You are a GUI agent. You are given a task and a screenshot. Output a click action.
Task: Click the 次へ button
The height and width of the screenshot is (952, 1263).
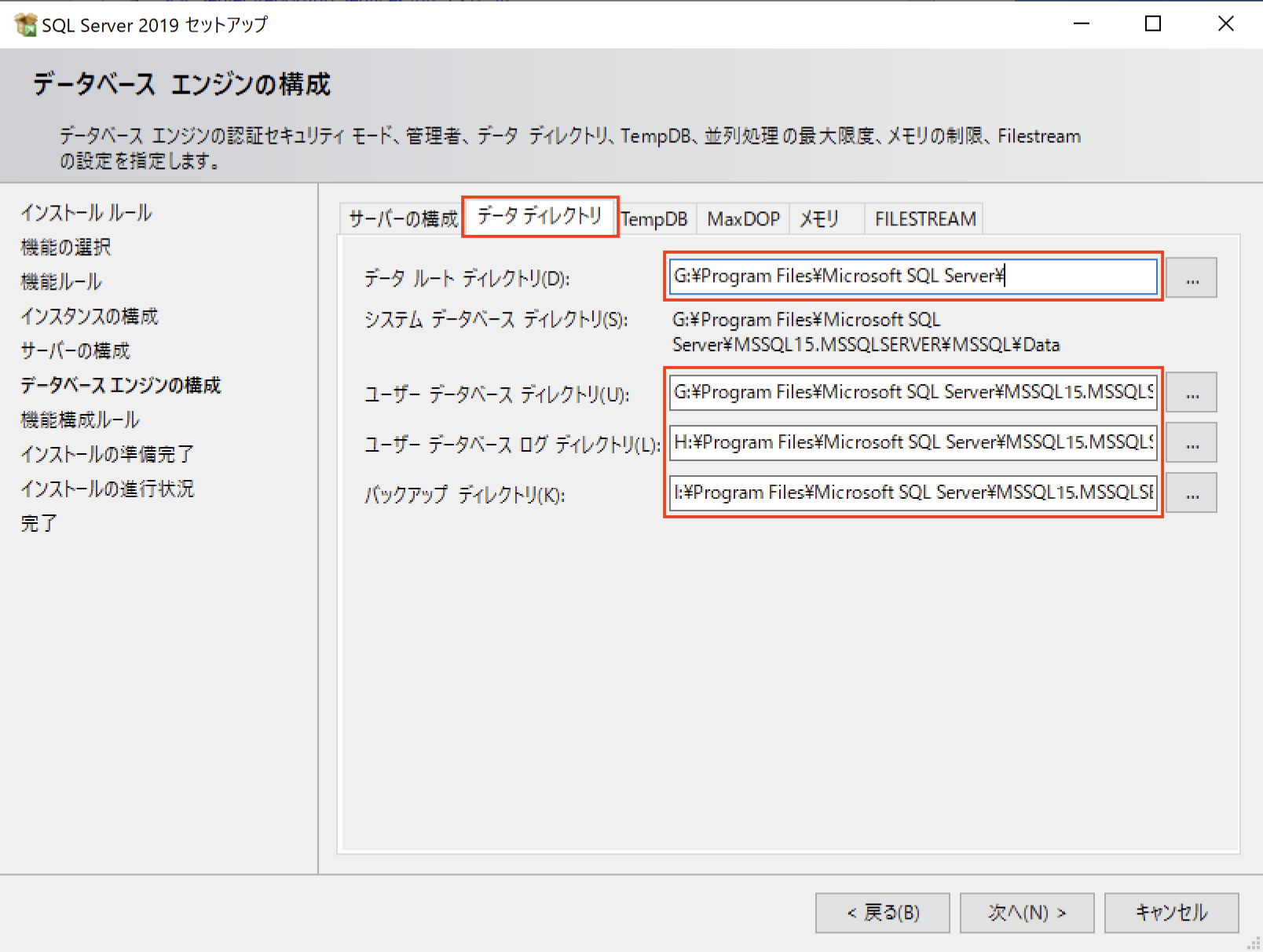click(1027, 912)
